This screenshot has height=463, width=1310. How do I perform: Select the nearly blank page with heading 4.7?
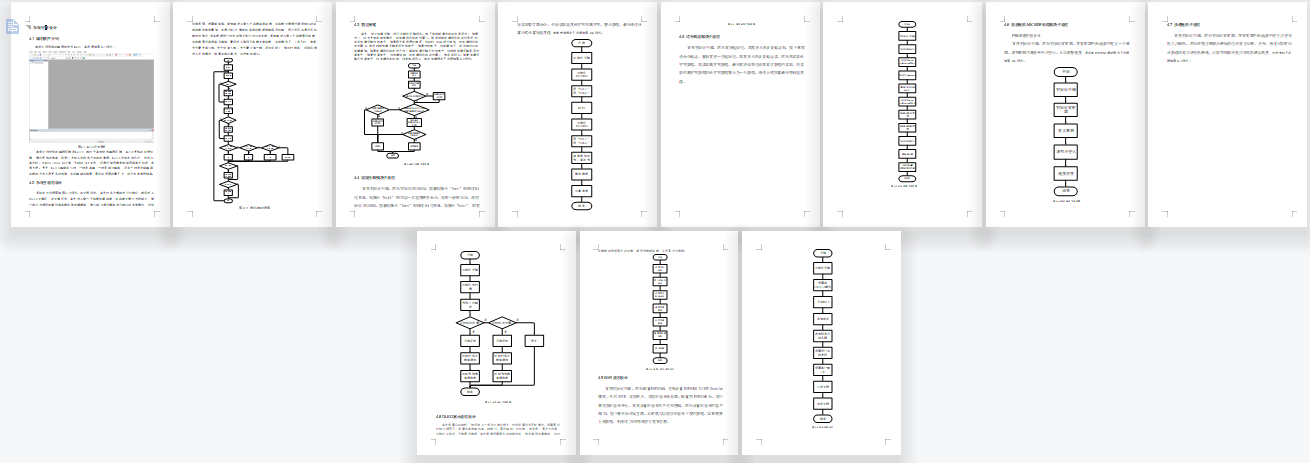pyautogui.click(x=1228, y=114)
